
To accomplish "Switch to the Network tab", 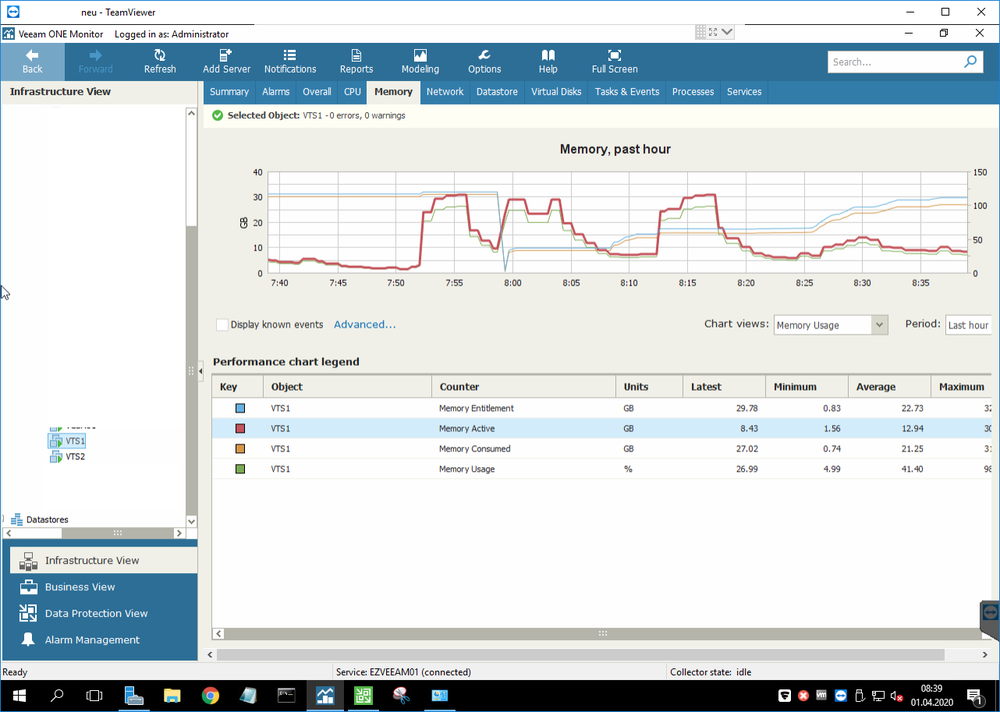I will point(445,92).
